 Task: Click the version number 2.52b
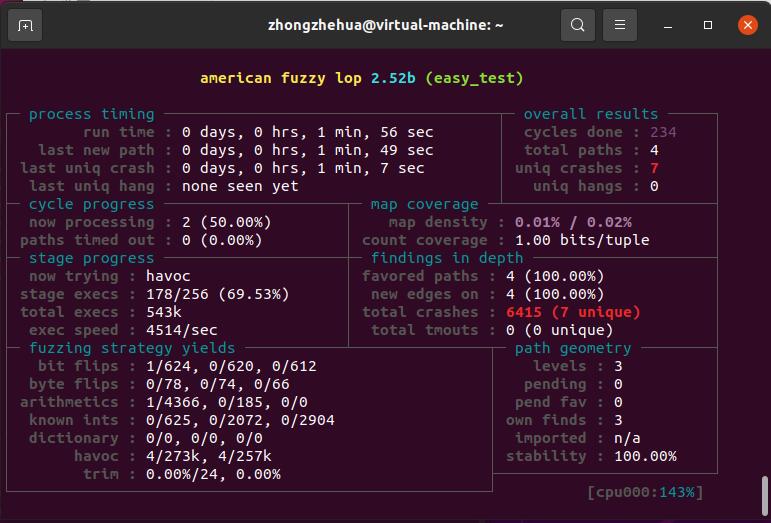pos(393,78)
